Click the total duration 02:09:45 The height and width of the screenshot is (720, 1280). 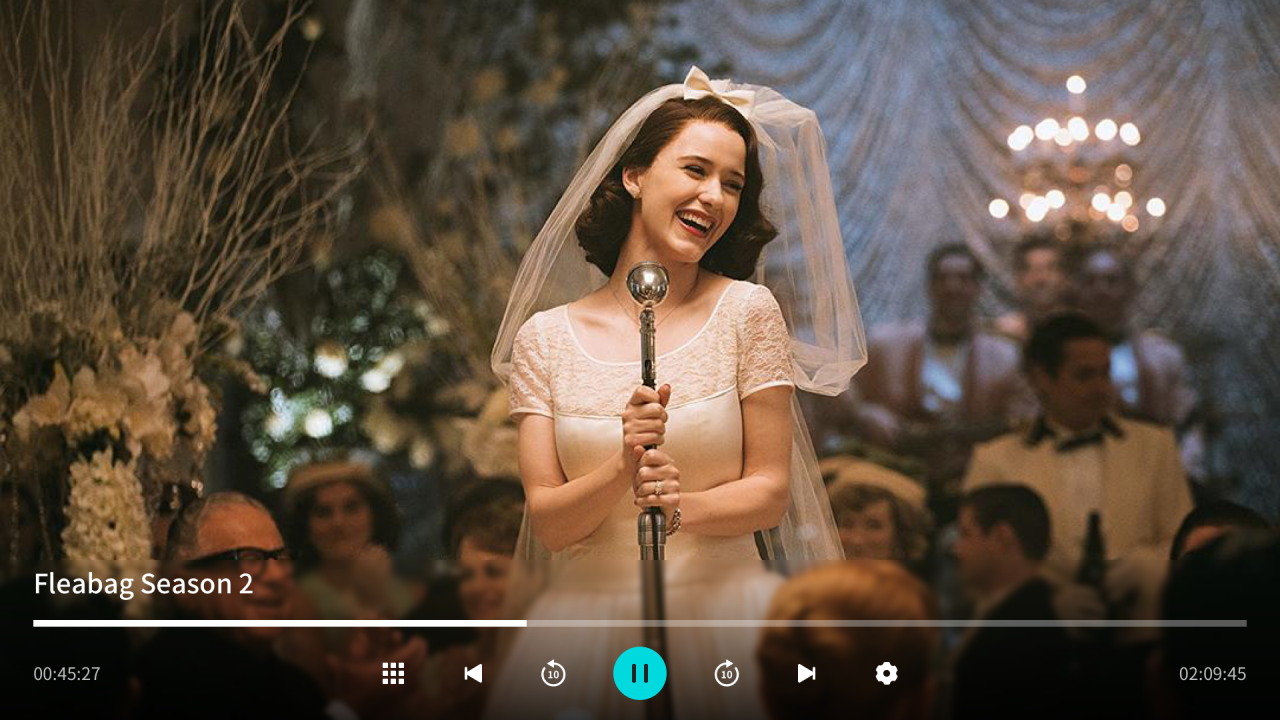(1213, 674)
